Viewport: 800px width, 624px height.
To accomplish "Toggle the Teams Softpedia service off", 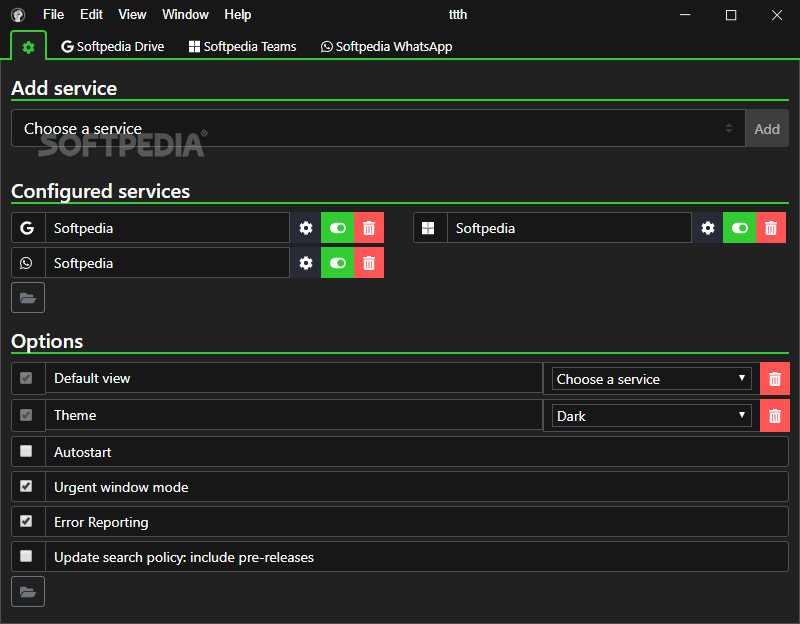I will (x=739, y=228).
